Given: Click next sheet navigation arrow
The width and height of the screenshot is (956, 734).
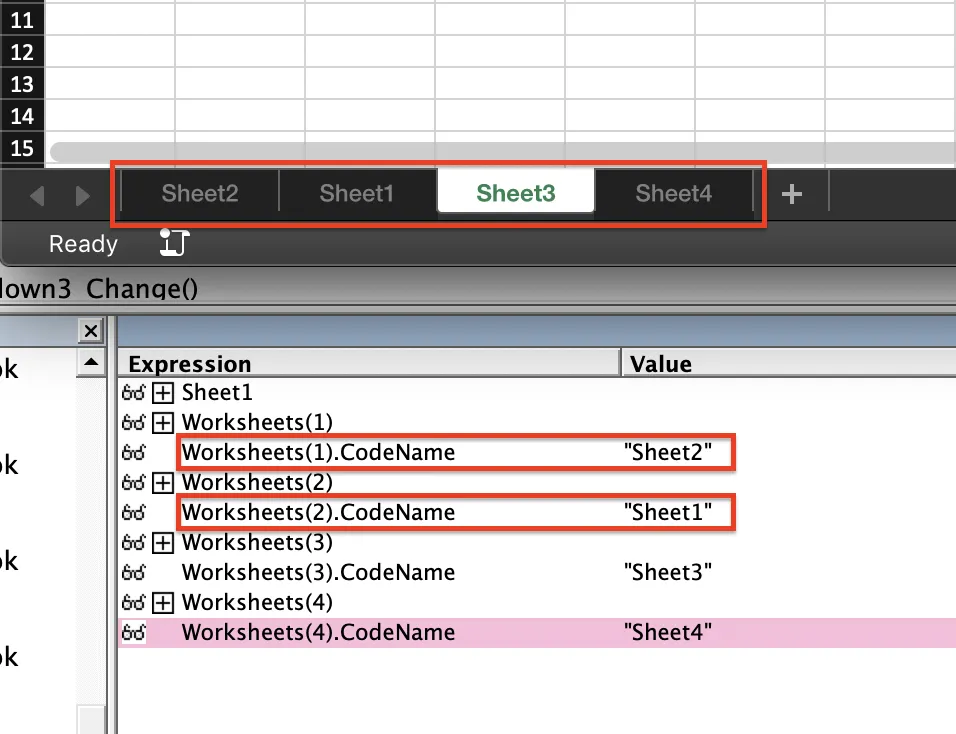Looking at the screenshot, I should [x=82, y=196].
